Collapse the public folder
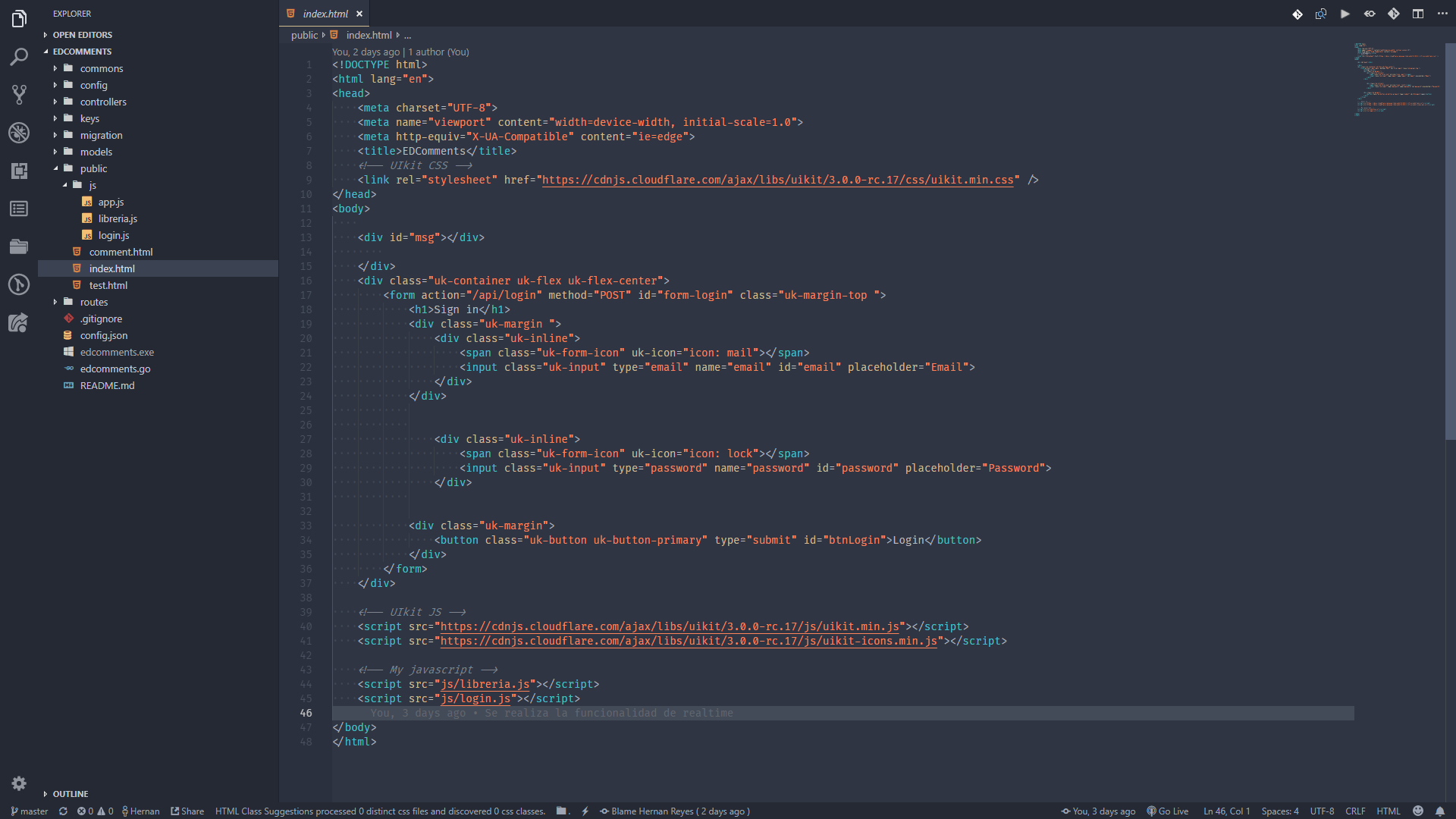The width and height of the screenshot is (1456, 819). coord(93,168)
